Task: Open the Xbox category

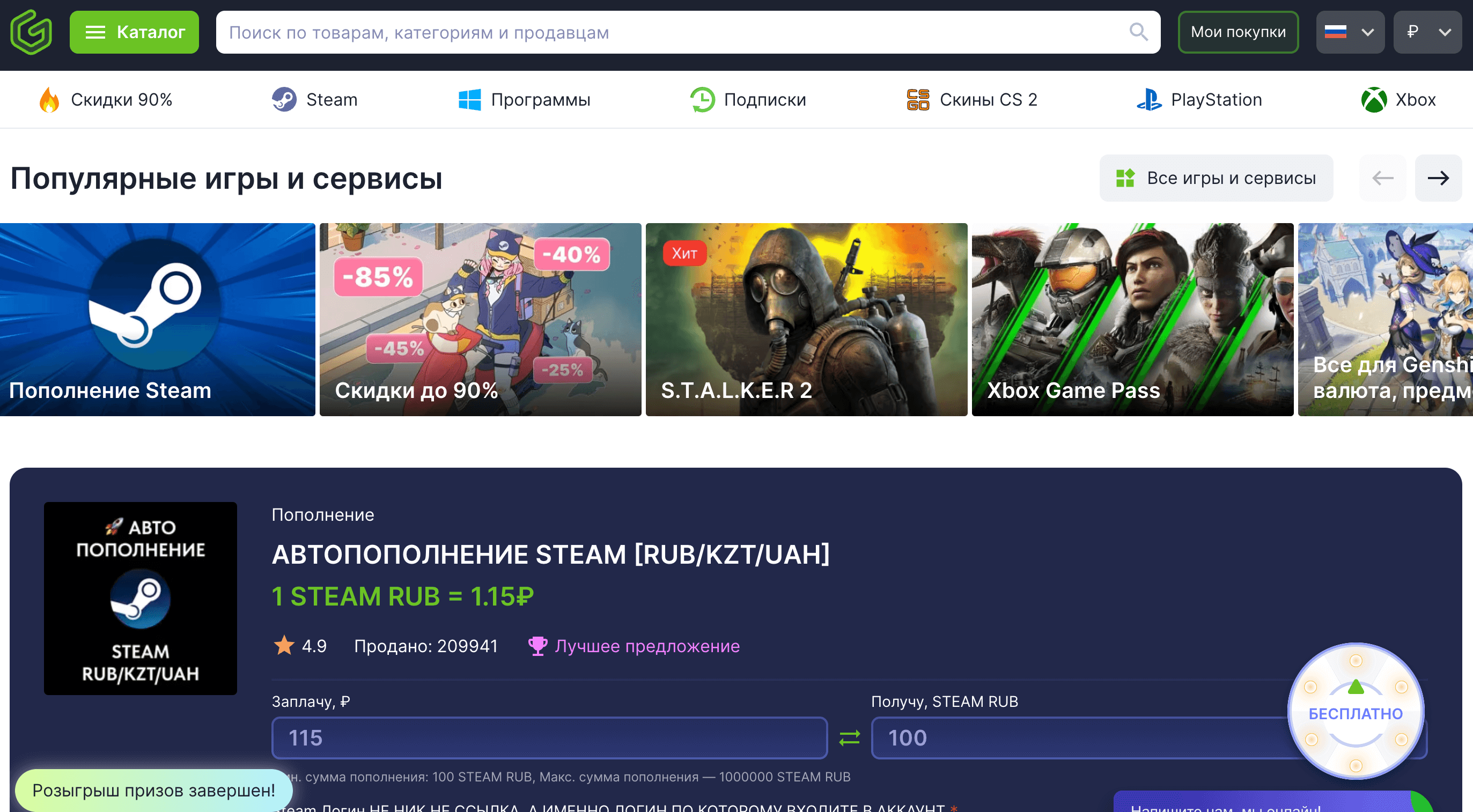Action: coord(1398,100)
